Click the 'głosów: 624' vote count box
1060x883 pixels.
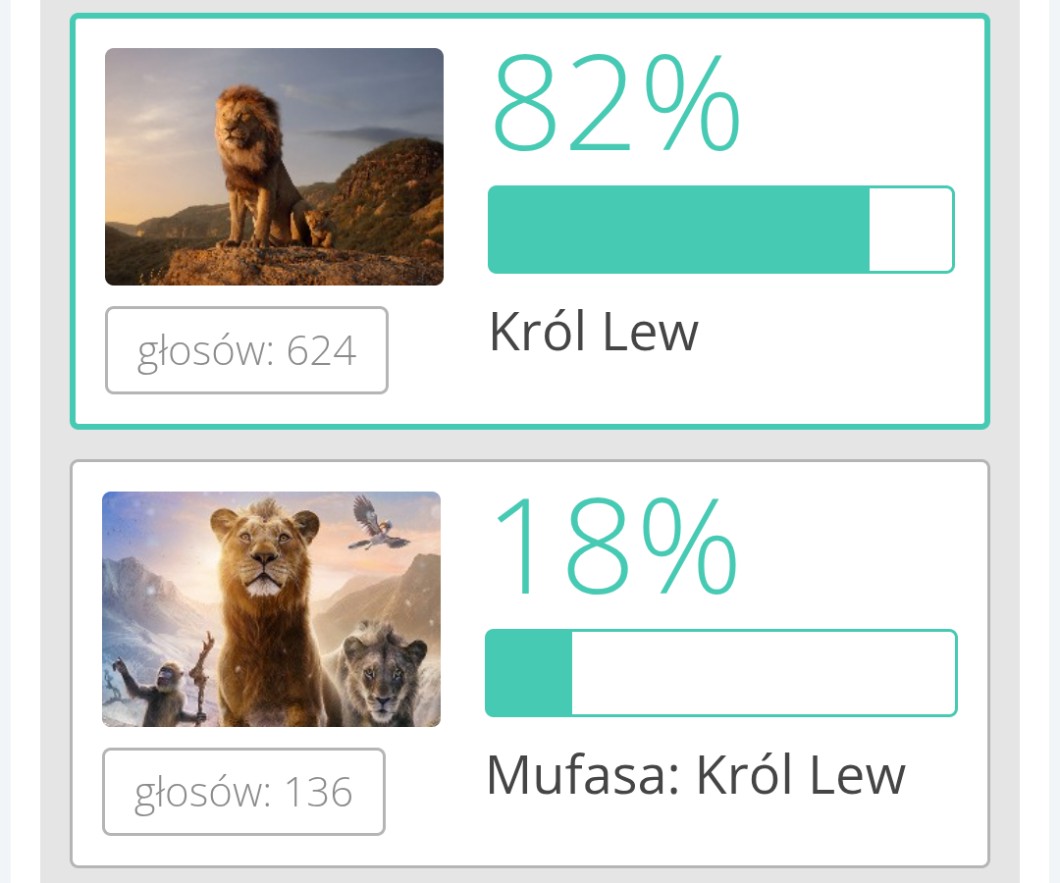pyautogui.click(x=246, y=351)
